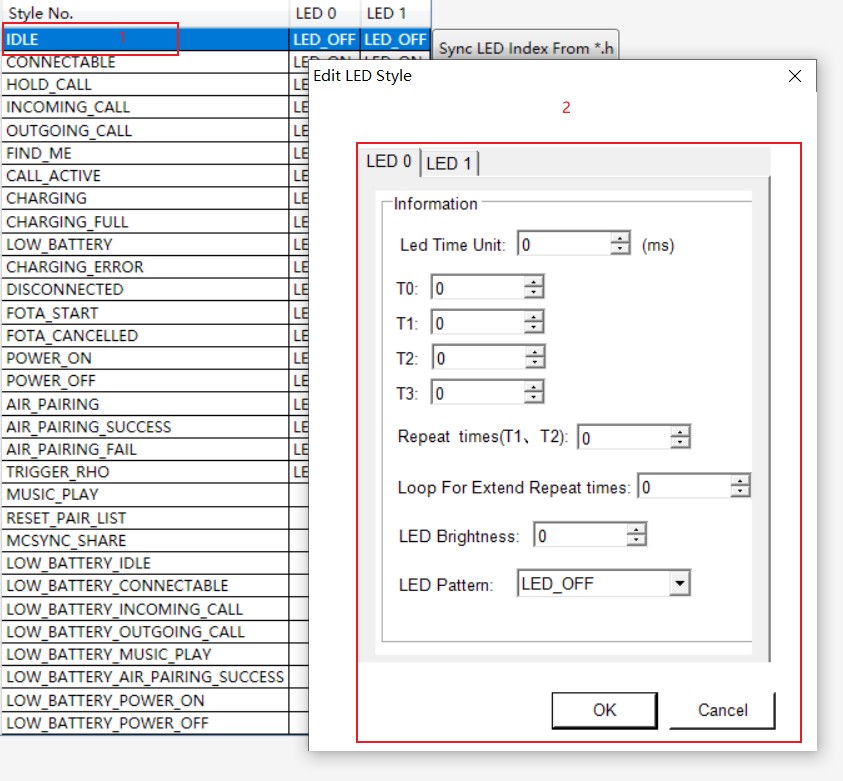Switch to the LED 1 tab
The width and height of the screenshot is (843, 781).
click(x=451, y=163)
